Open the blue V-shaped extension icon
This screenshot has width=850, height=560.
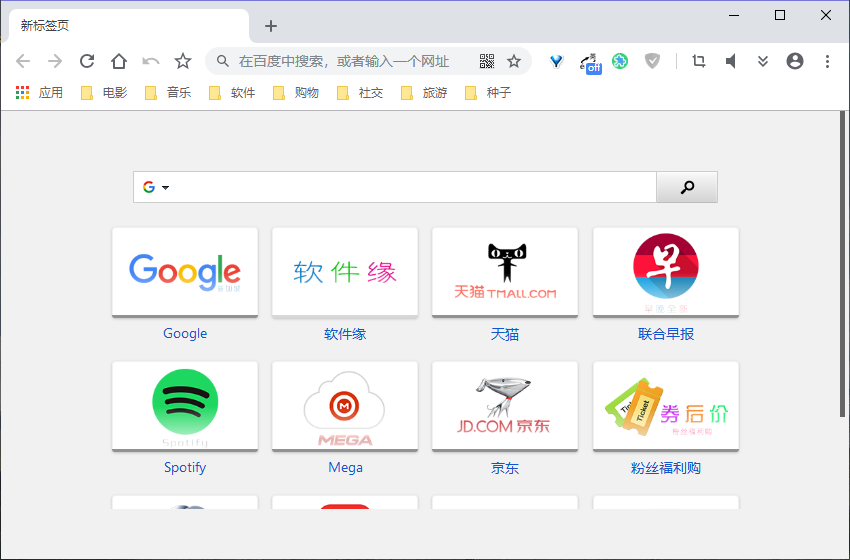coord(556,61)
